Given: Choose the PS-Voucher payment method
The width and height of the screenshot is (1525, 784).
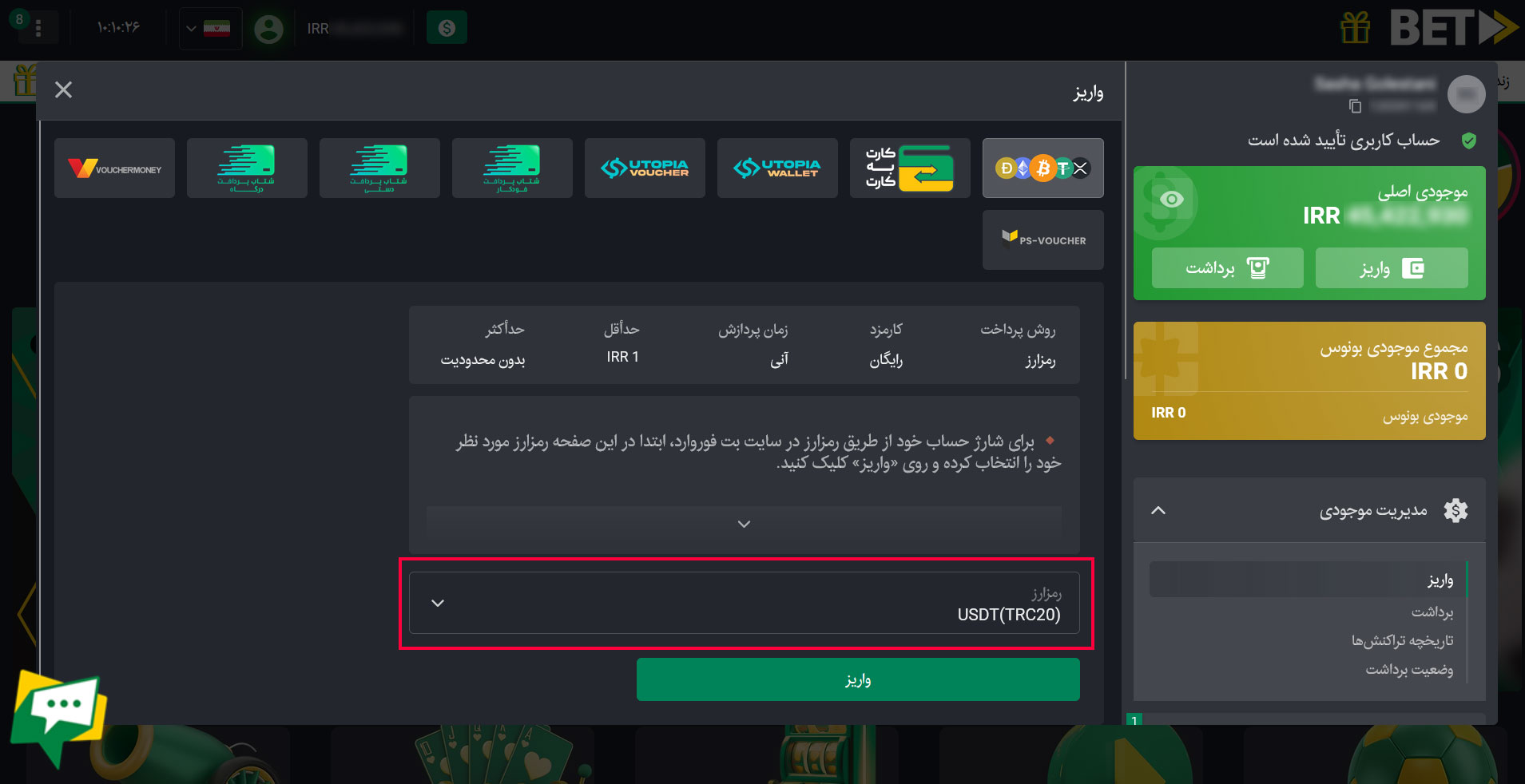Looking at the screenshot, I should [x=1042, y=240].
